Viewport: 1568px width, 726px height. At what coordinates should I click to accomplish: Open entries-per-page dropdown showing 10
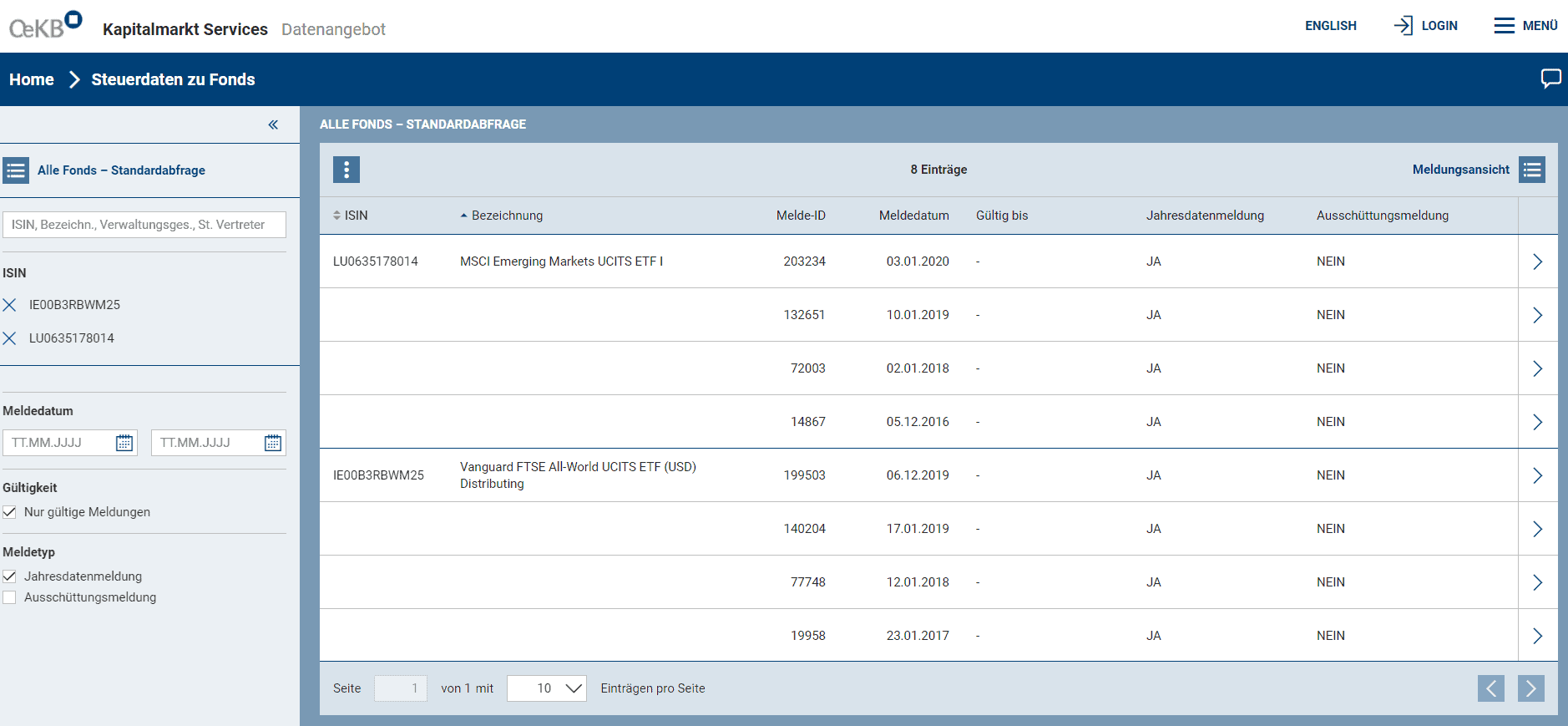tap(547, 688)
